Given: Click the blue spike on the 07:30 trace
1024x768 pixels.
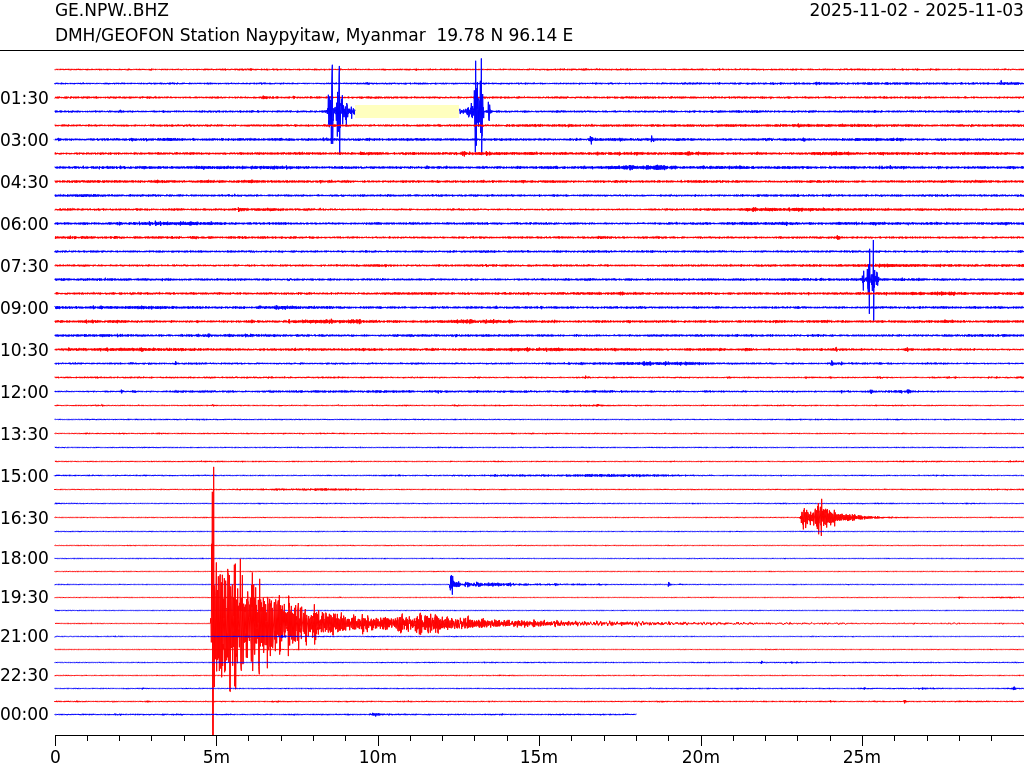Looking at the screenshot, I should pos(870,279).
